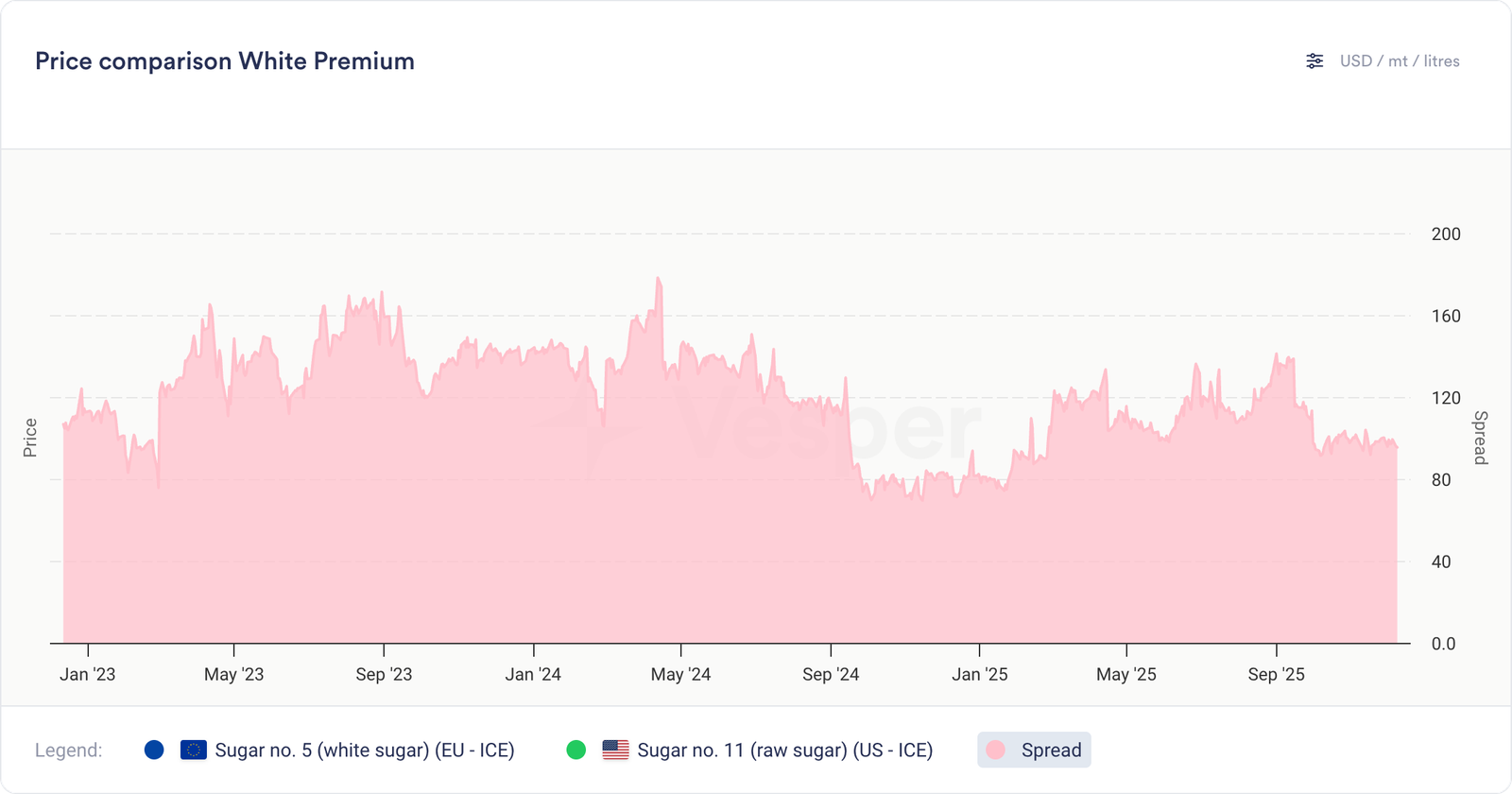The image size is (1512, 794).
Task: Click the vertical Spread axis title on right
Action: click(1481, 438)
